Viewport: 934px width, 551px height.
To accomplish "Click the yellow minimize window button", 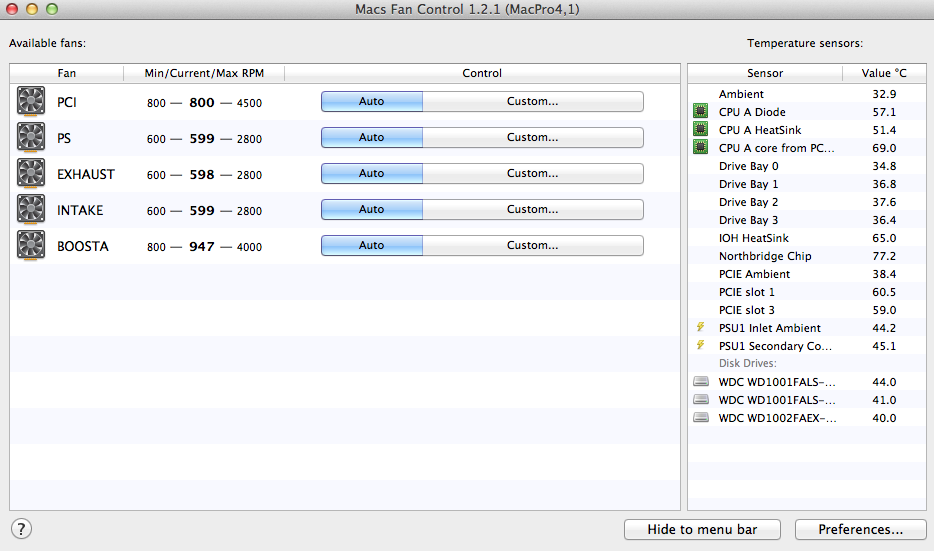I will point(32,9).
